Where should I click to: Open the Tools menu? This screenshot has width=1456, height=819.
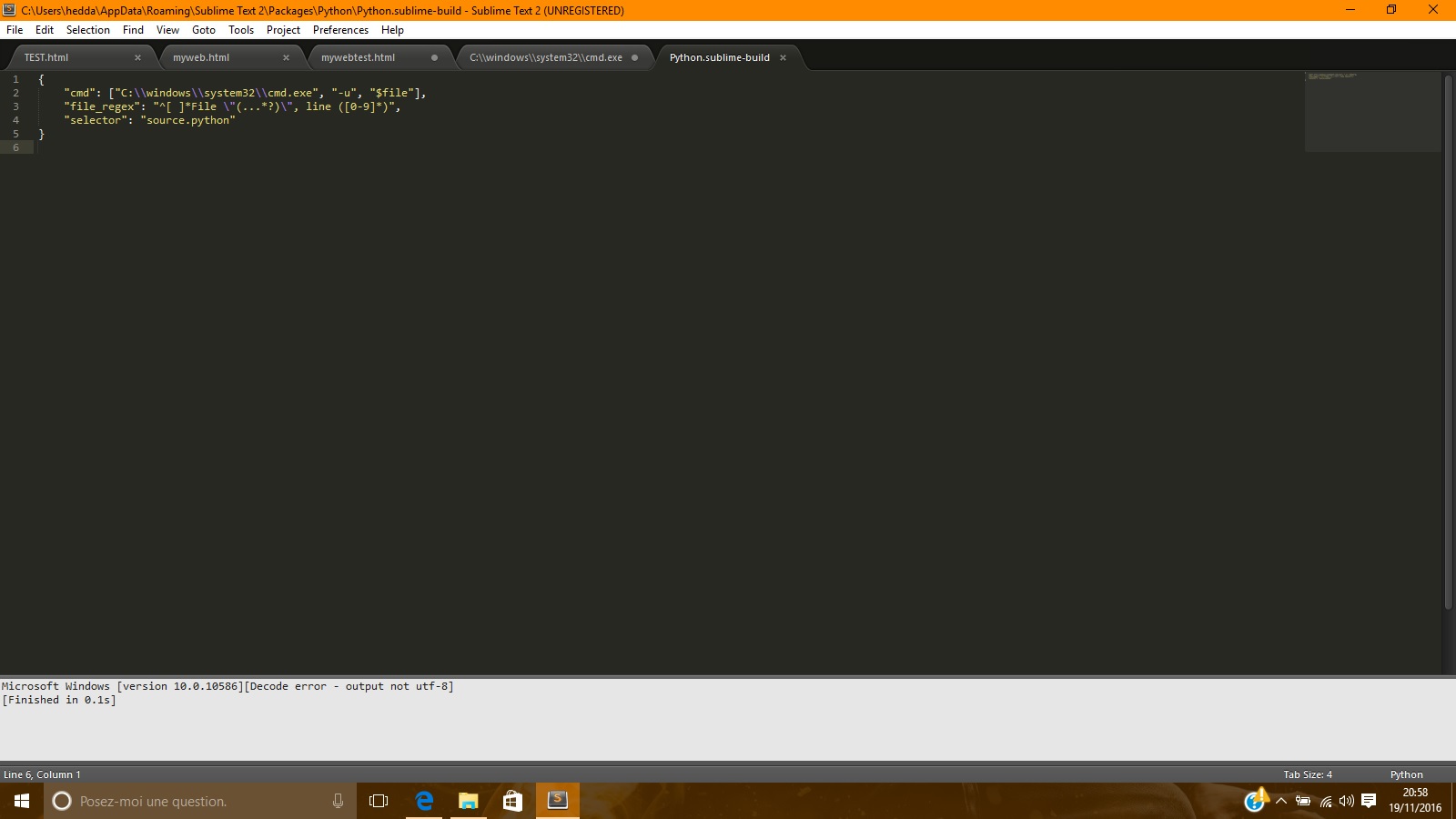[240, 29]
